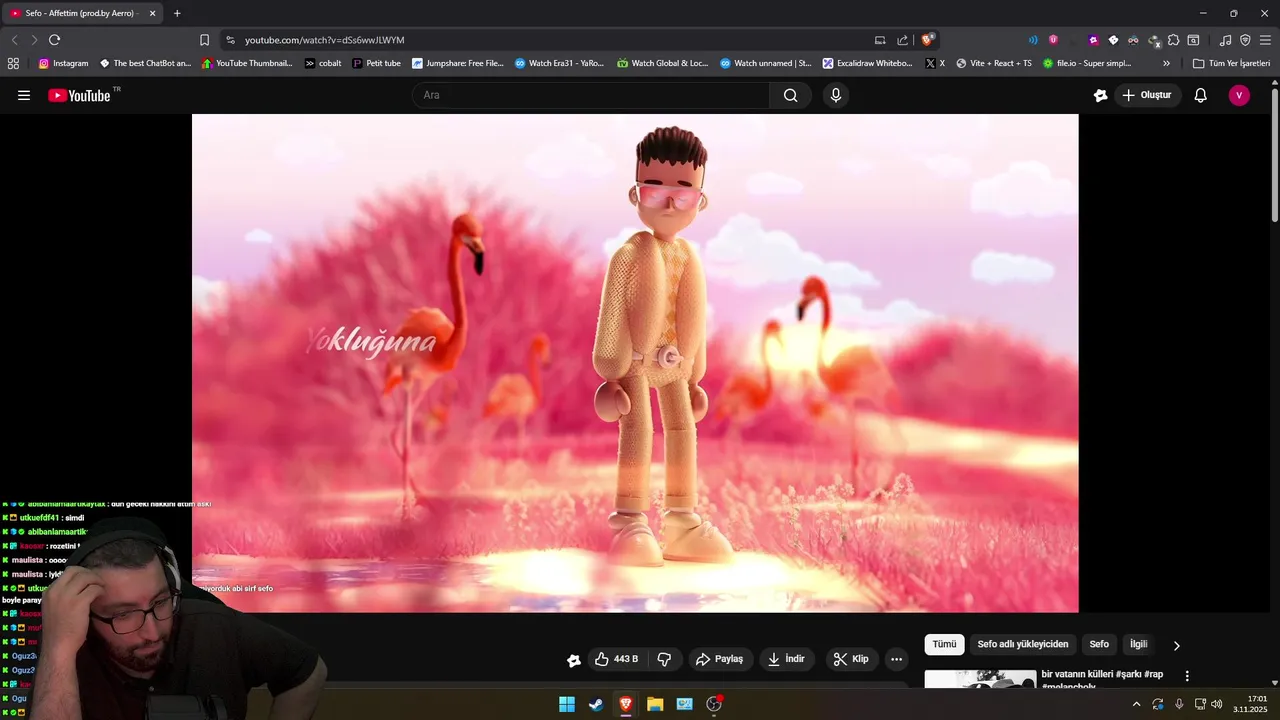Reload the page with refresh icon

point(54,40)
